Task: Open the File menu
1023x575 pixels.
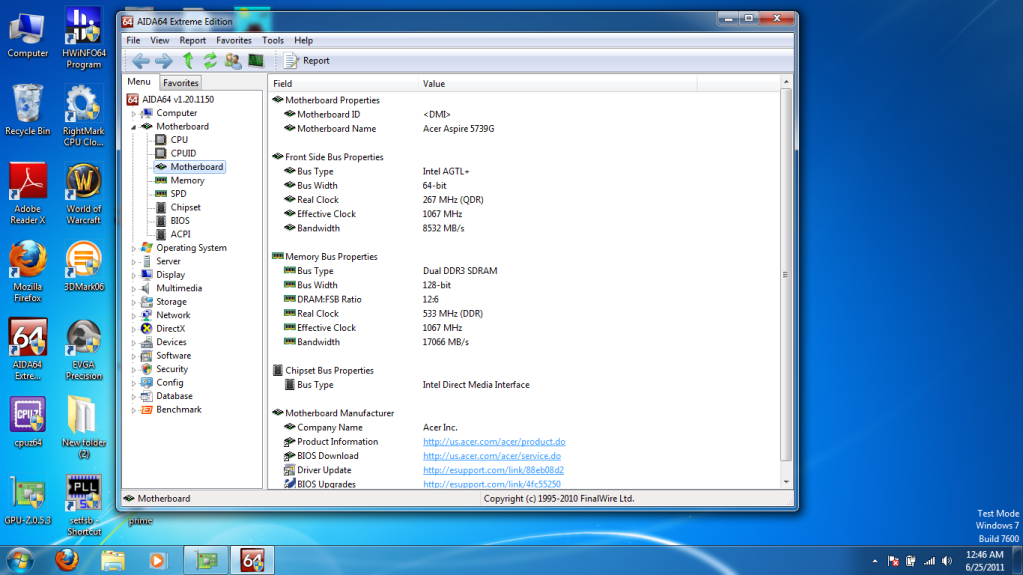Action: pos(133,40)
